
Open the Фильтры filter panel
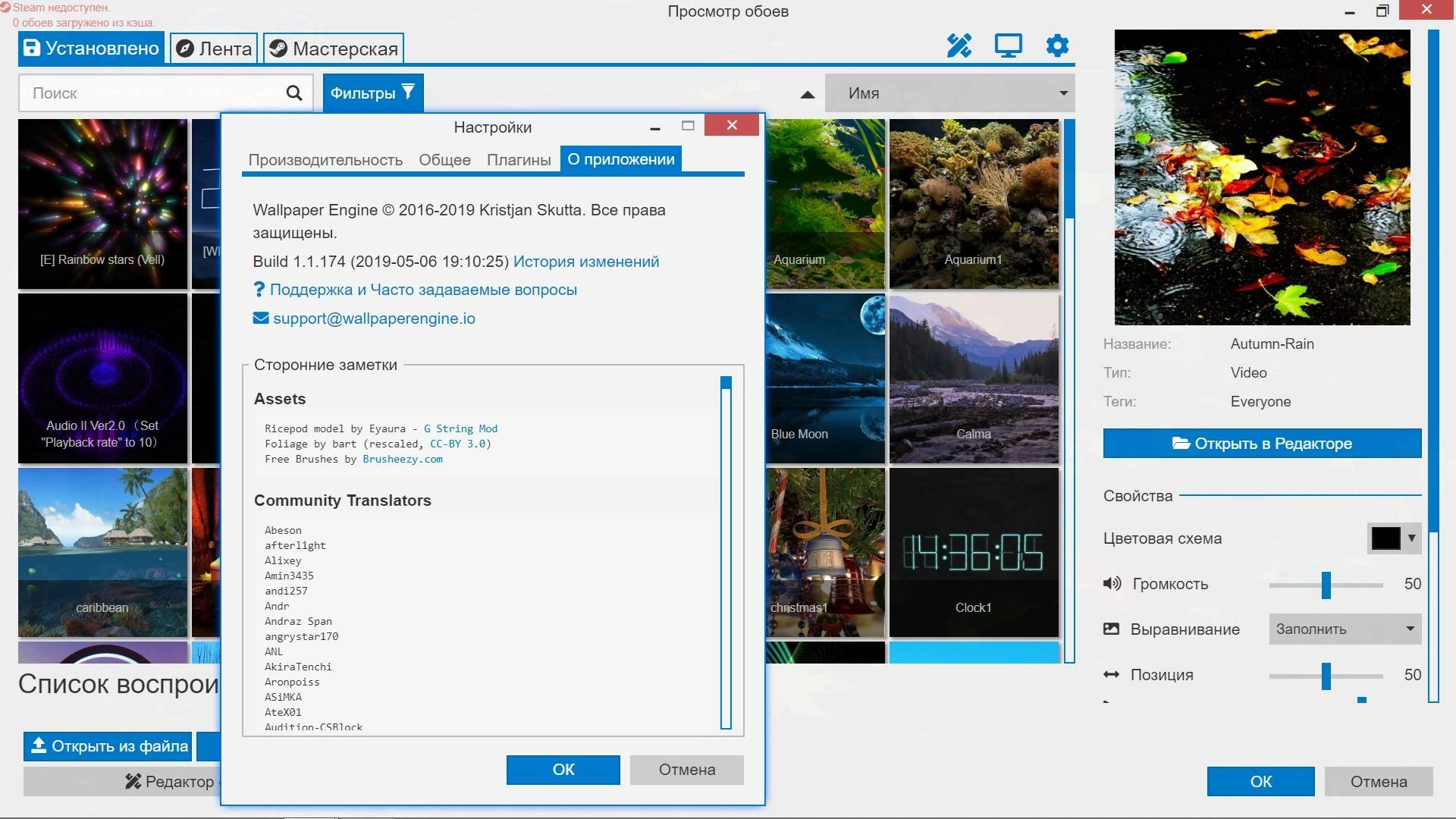coord(372,93)
